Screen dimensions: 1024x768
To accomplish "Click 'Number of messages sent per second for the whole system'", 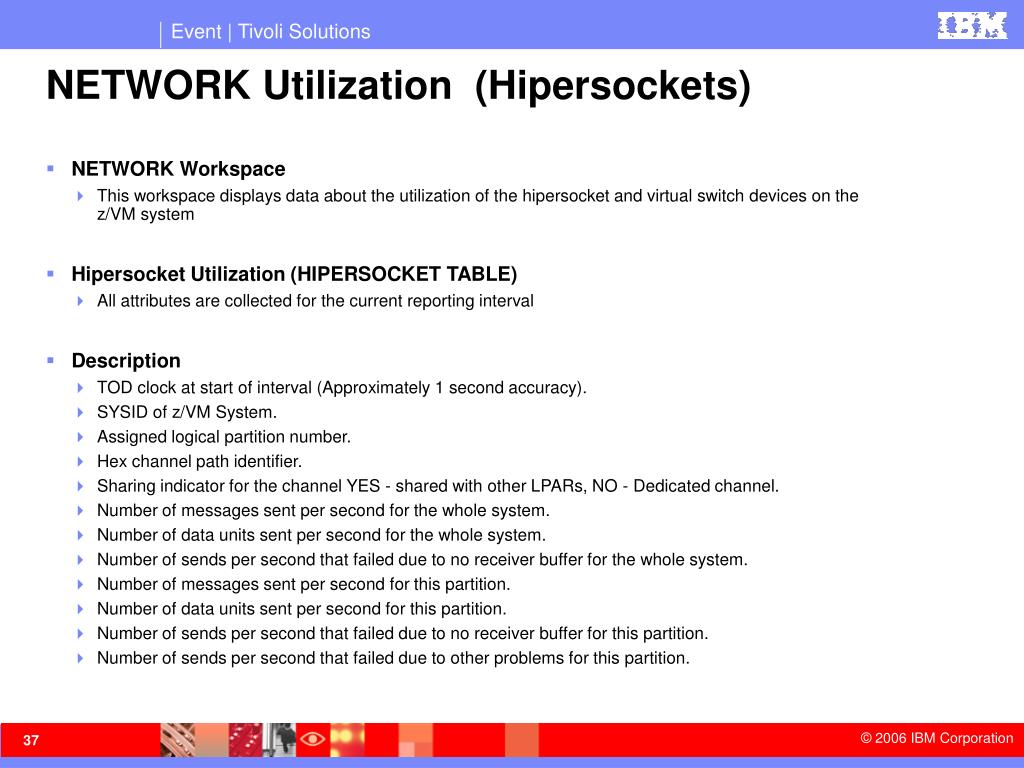I will 323,511.
